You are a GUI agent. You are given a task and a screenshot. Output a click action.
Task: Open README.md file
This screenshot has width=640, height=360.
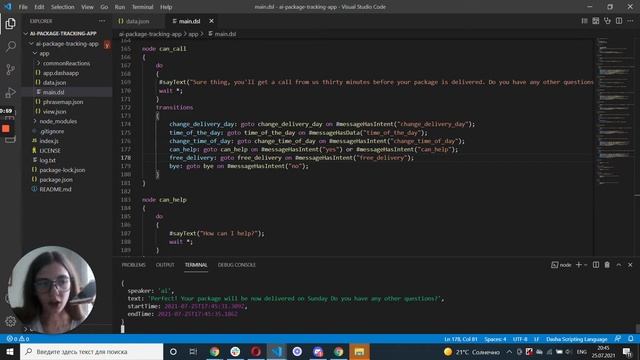click(x=55, y=189)
